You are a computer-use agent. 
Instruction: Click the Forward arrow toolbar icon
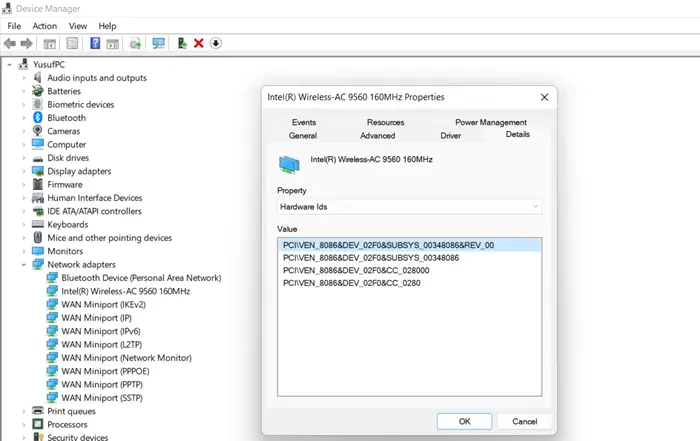coord(27,43)
